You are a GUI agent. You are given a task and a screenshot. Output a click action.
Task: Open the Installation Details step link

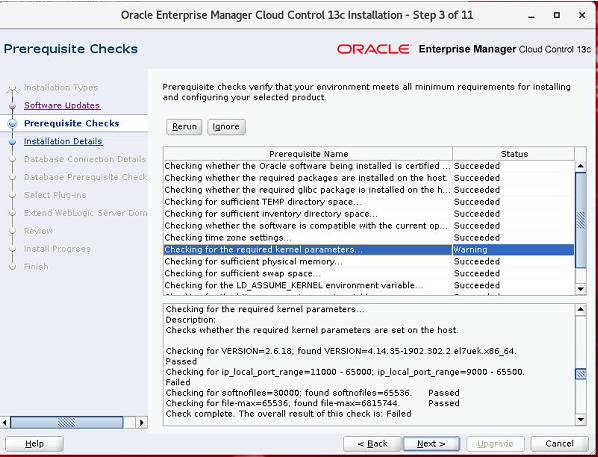click(x=63, y=142)
